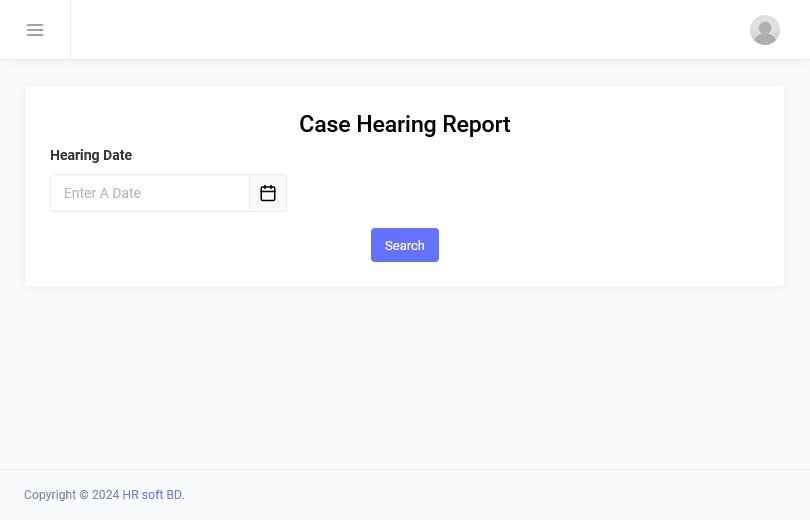Visit the HR soft BD link
This screenshot has width=810, height=520.
[152, 495]
